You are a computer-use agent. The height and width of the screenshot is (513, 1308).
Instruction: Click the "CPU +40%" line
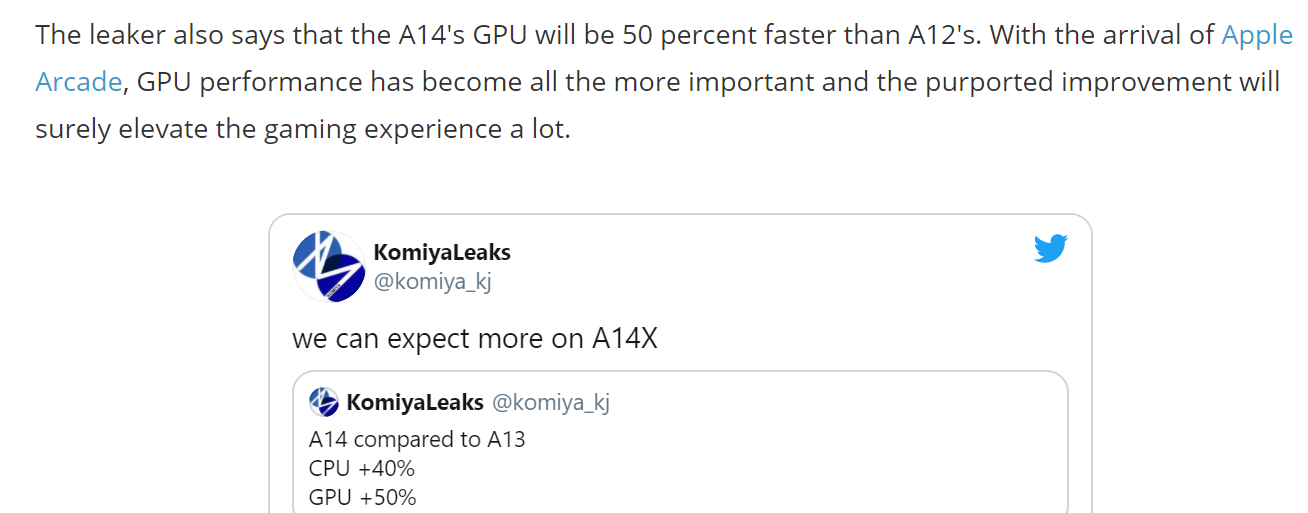(362, 468)
